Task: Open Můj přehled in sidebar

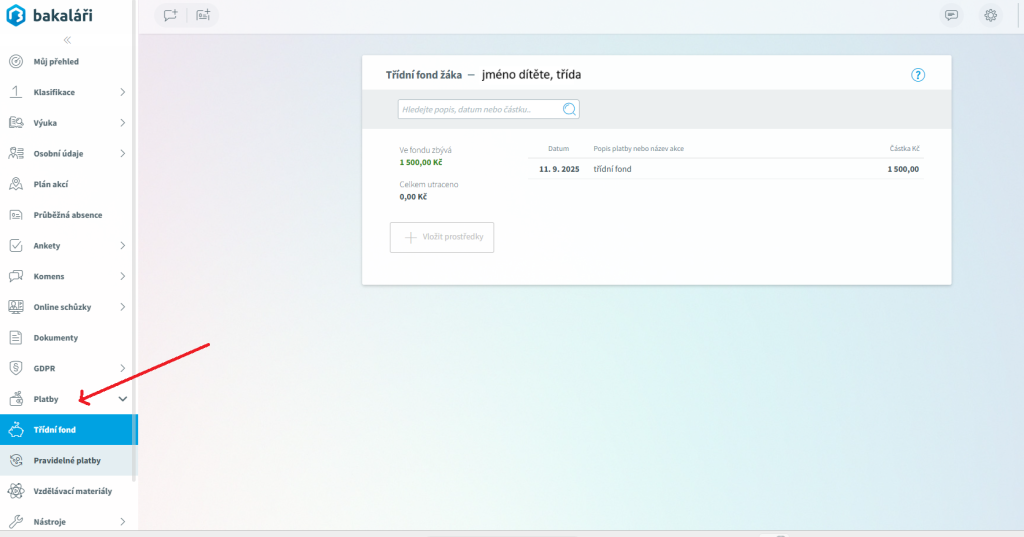Action: click(x=56, y=62)
